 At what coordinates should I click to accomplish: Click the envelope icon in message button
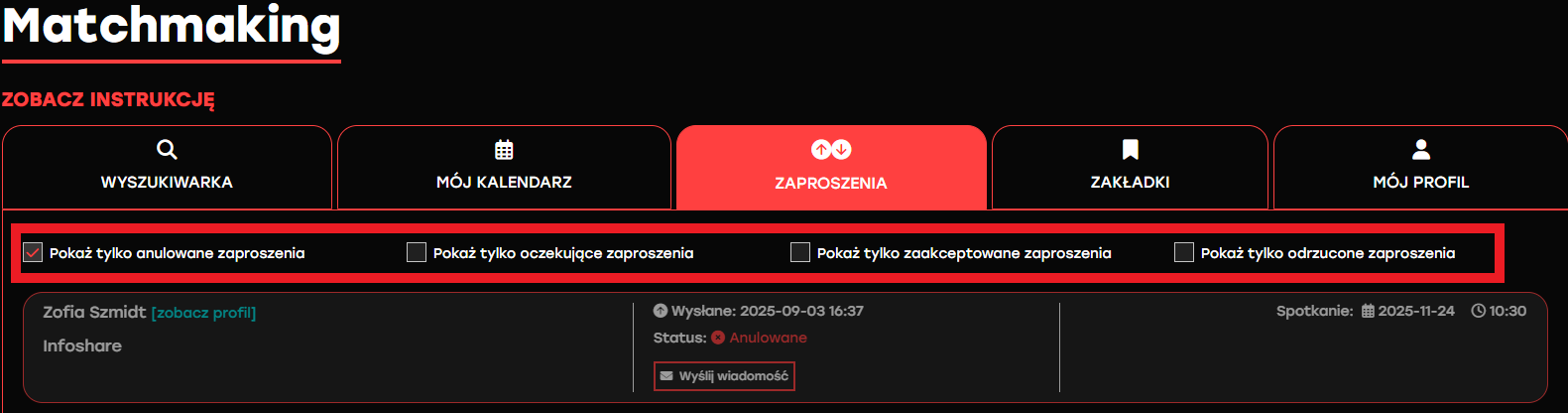(x=666, y=376)
